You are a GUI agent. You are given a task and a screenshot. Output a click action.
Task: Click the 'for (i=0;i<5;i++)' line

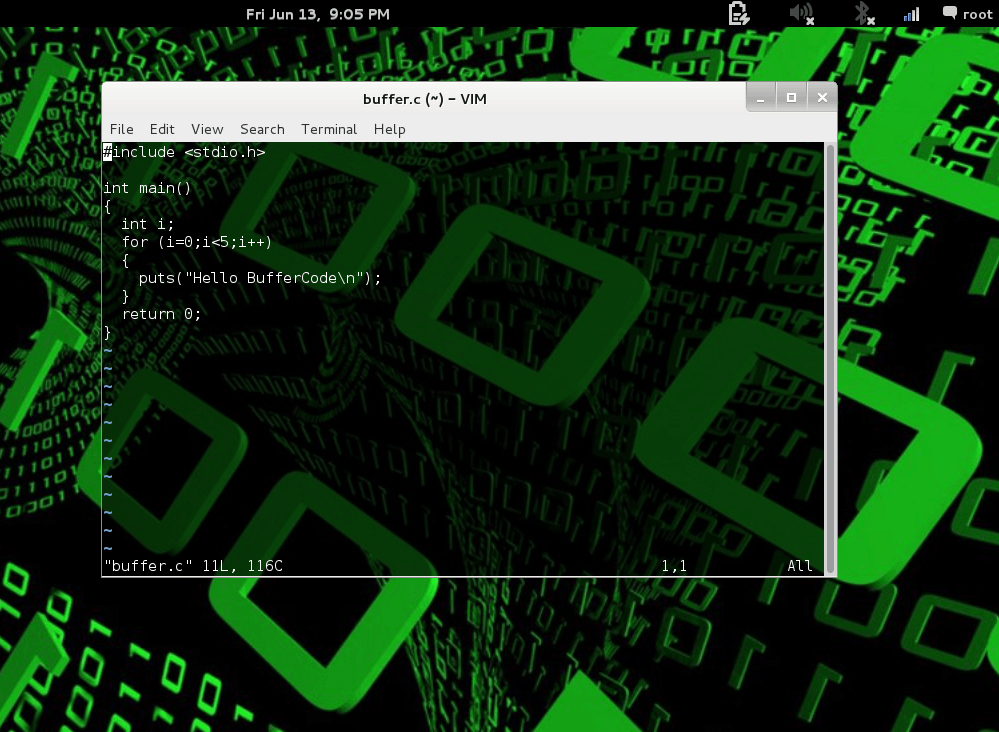(197, 242)
